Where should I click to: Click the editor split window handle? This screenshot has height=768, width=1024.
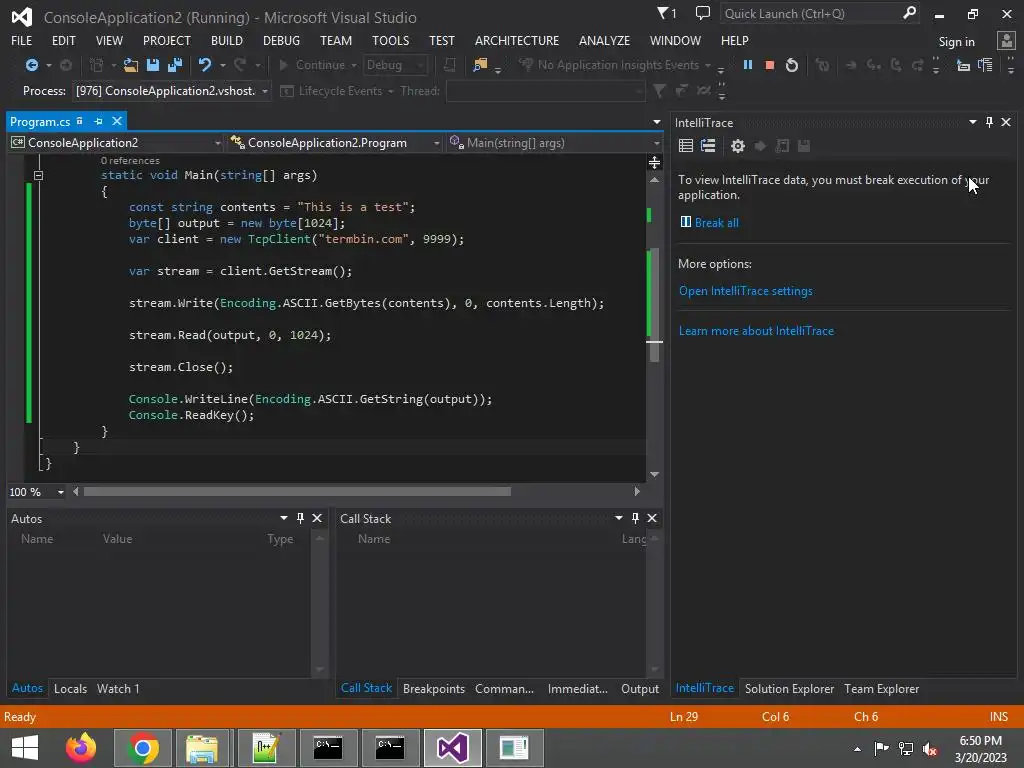coord(654,163)
